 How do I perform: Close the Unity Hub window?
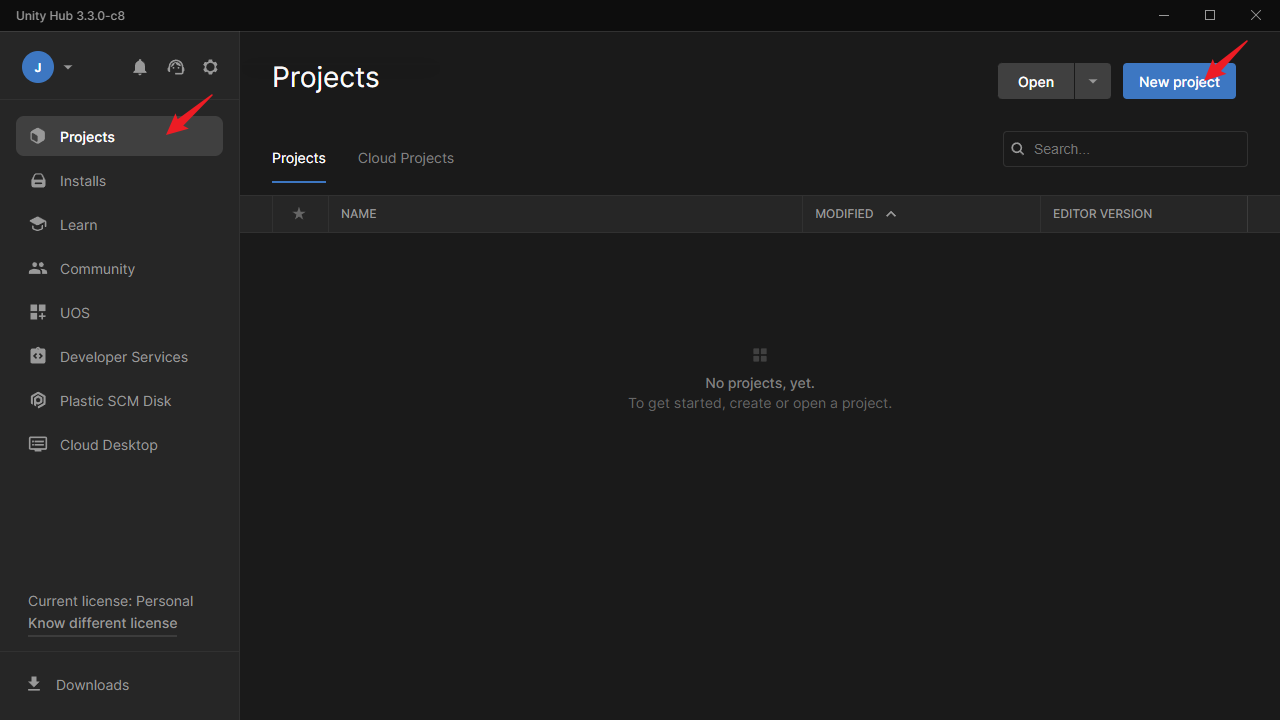pyautogui.click(x=1256, y=15)
